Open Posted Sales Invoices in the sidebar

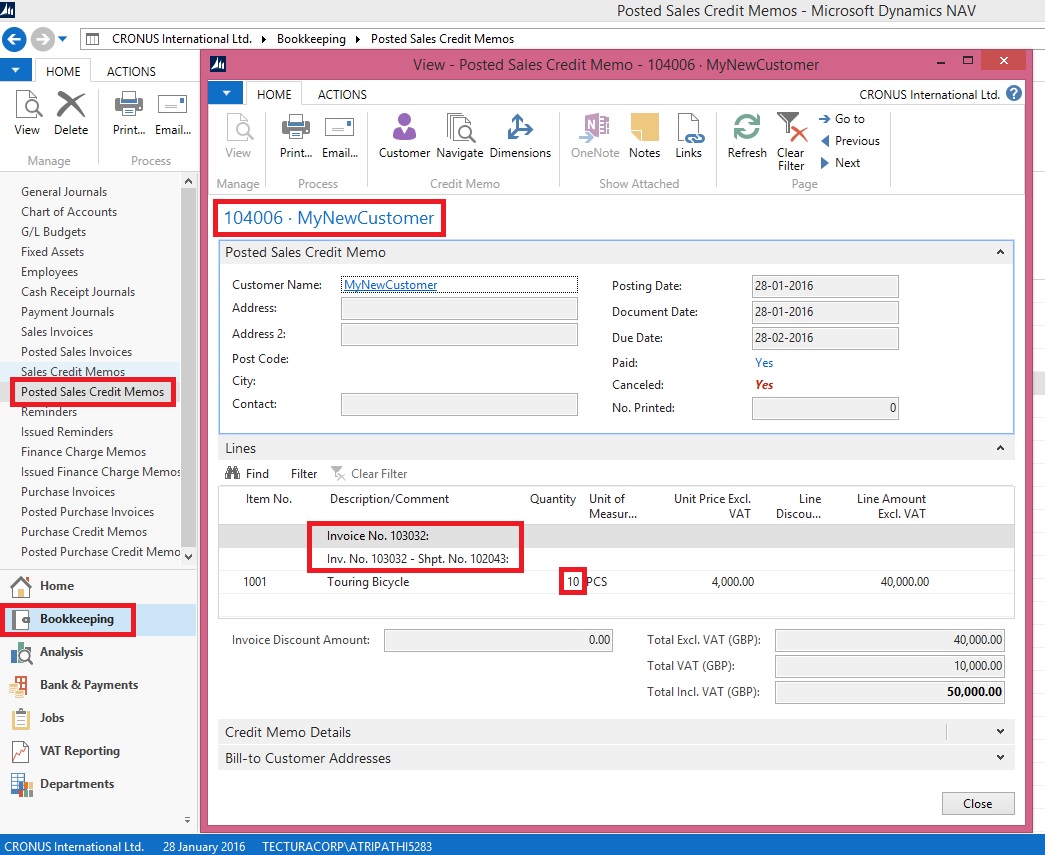tap(76, 352)
